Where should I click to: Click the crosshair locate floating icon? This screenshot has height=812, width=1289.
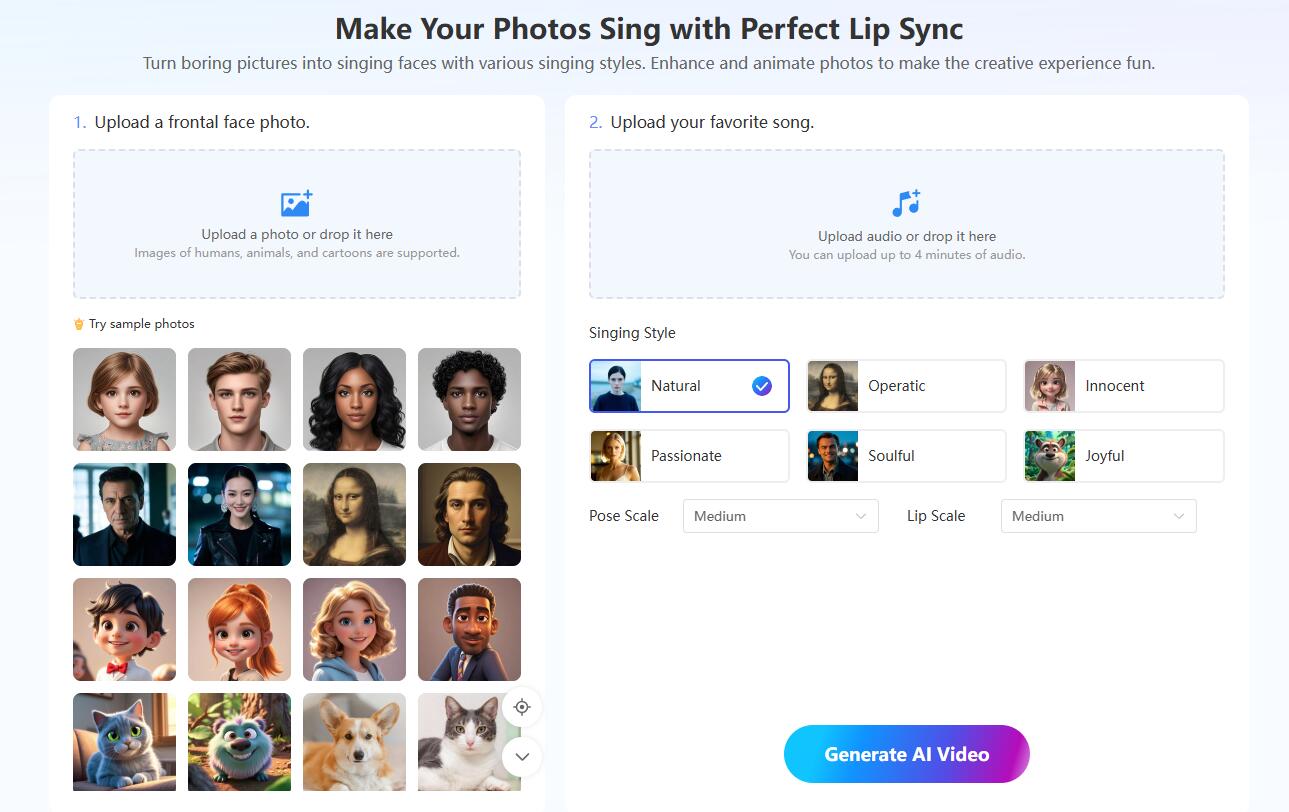pos(522,707)
